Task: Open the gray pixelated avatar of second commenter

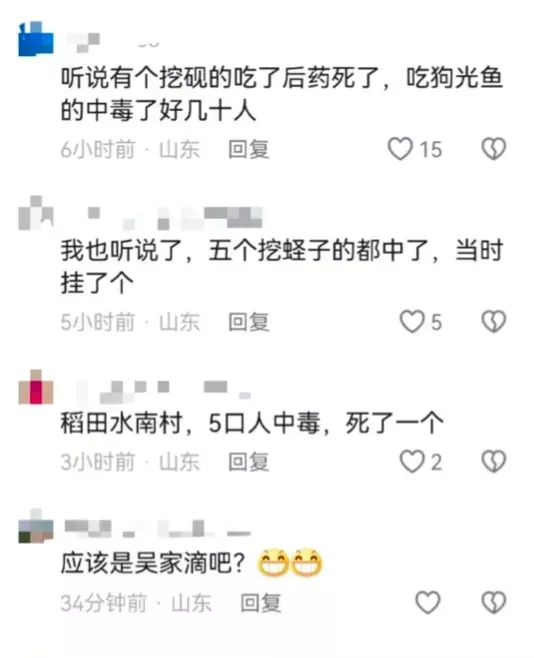Action: pyautogui.click(x=36, y=213)
